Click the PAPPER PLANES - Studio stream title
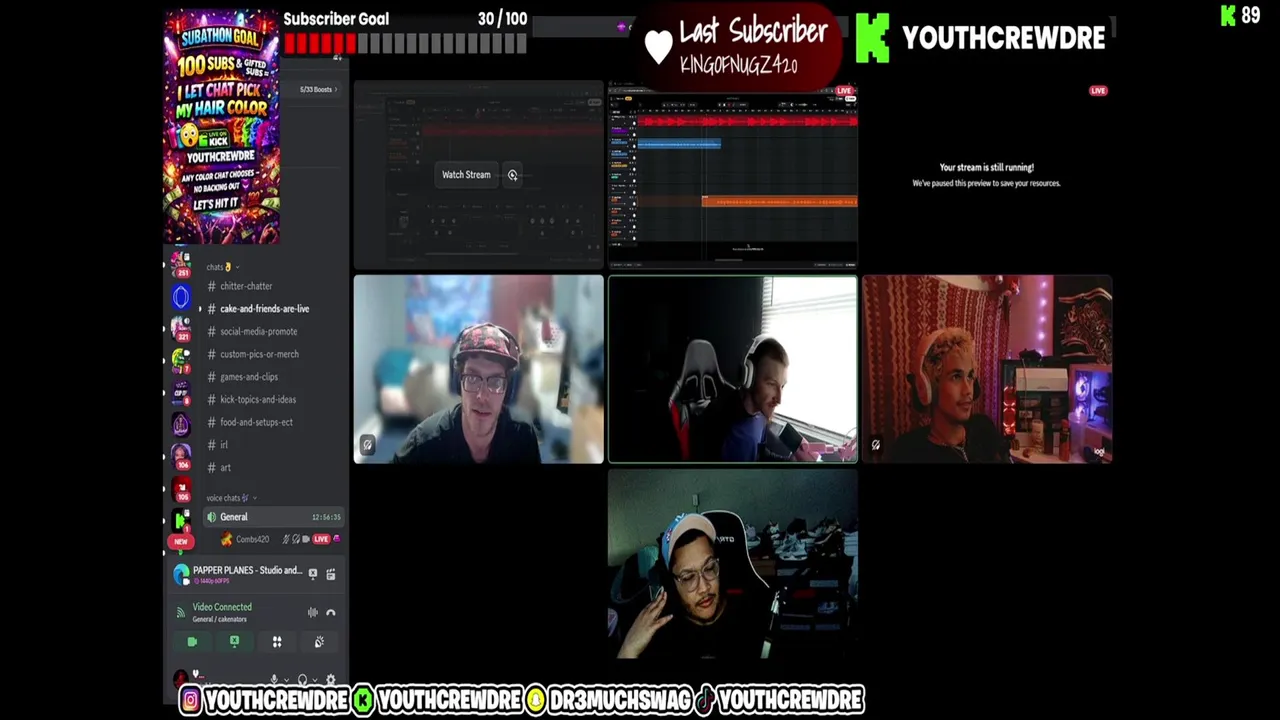The height and width of the screenshot is (720, 1280). click(247, 570)
